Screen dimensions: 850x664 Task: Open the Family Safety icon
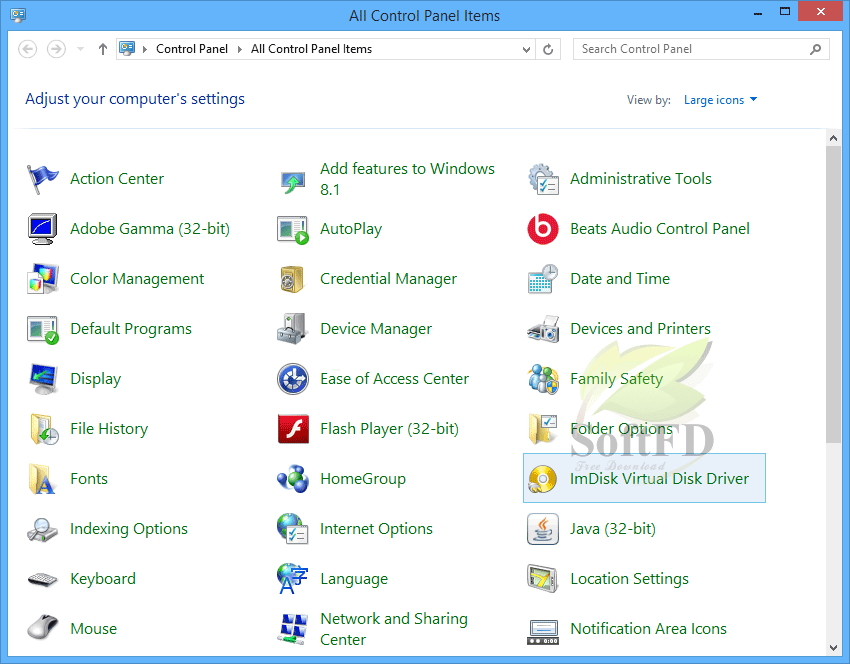click(543, 379)
